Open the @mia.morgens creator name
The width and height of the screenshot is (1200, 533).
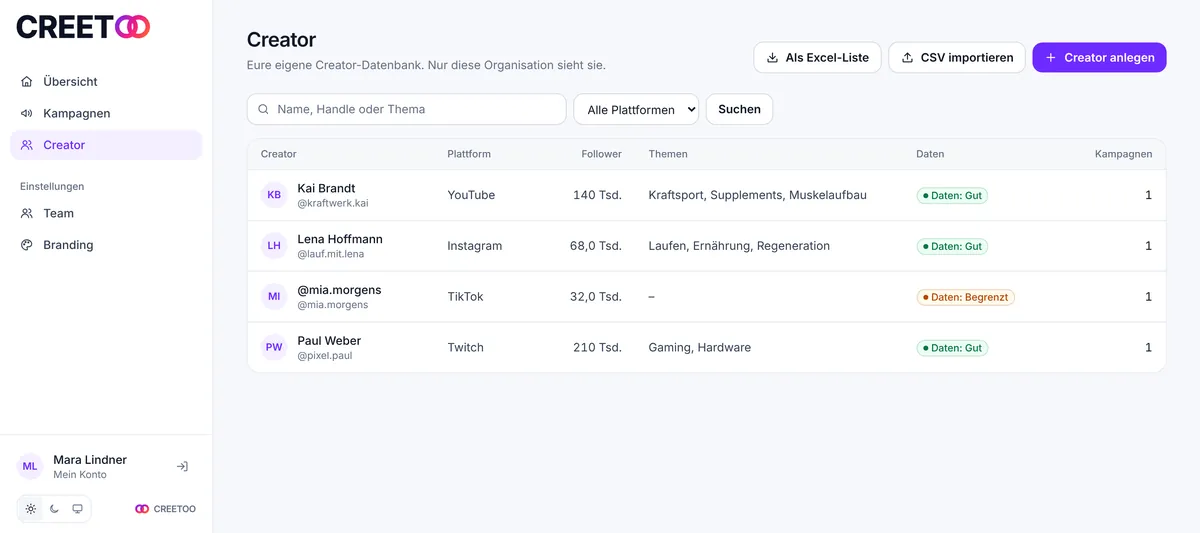tap(339, 290)
